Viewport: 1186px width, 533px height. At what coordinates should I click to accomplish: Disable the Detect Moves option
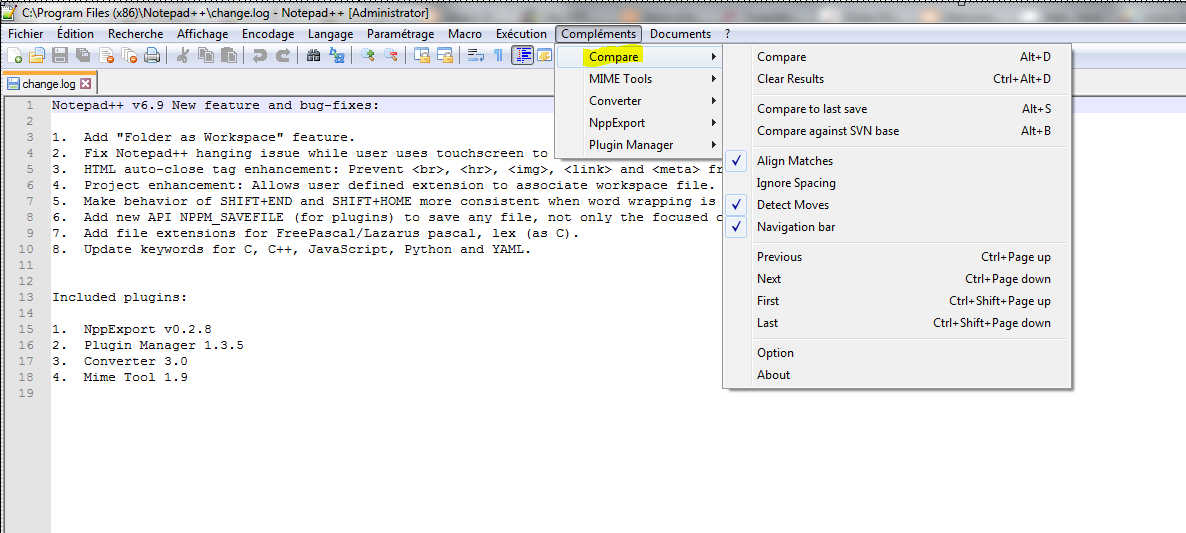[792, 205]
